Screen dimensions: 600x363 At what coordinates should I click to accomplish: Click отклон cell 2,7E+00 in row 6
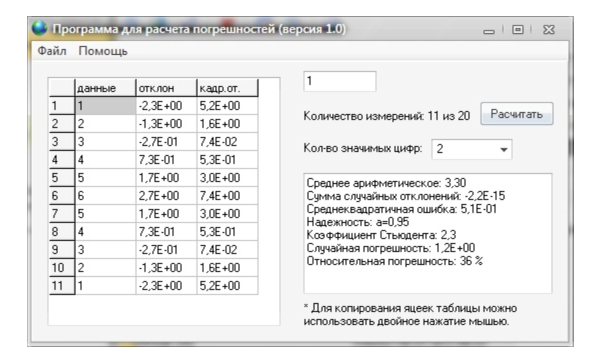click(x=166, y=195)
